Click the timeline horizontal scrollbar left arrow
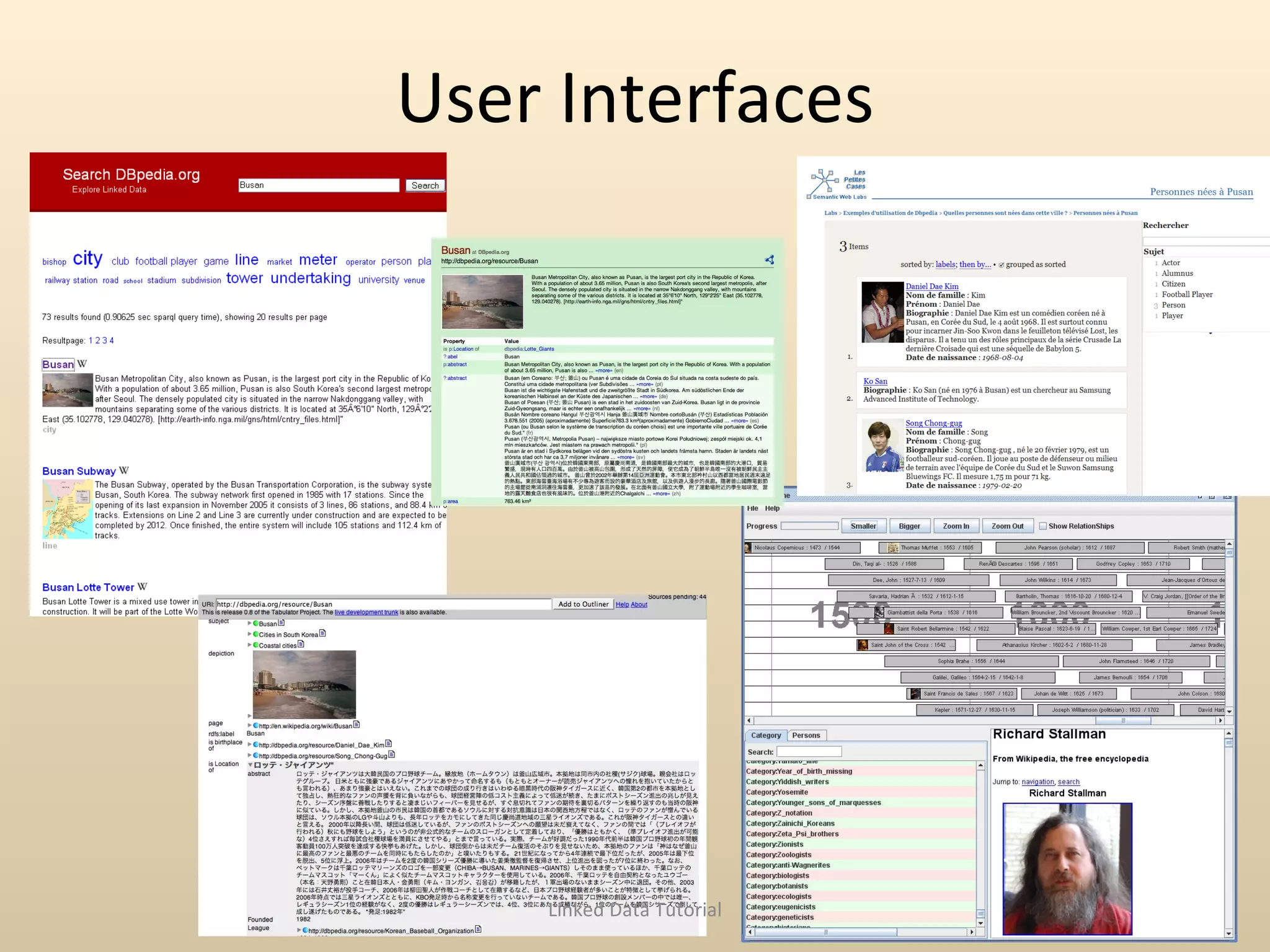1270x952 pixels. pyautogui.click(x=749, y=720)
